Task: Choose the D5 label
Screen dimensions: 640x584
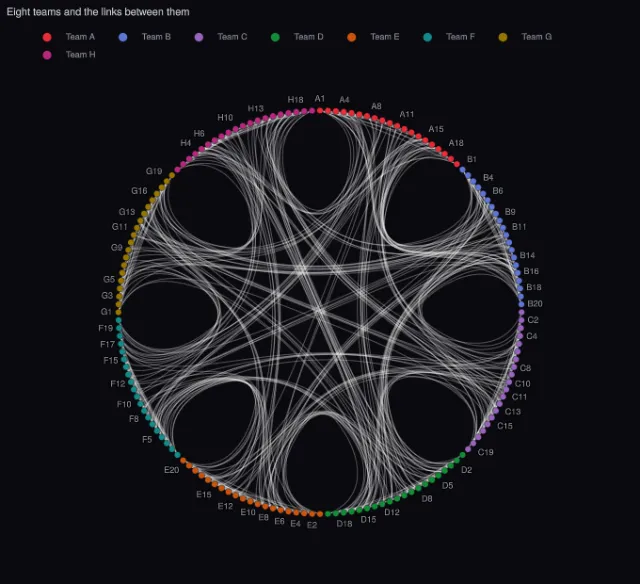Action: tap(448, 486)
